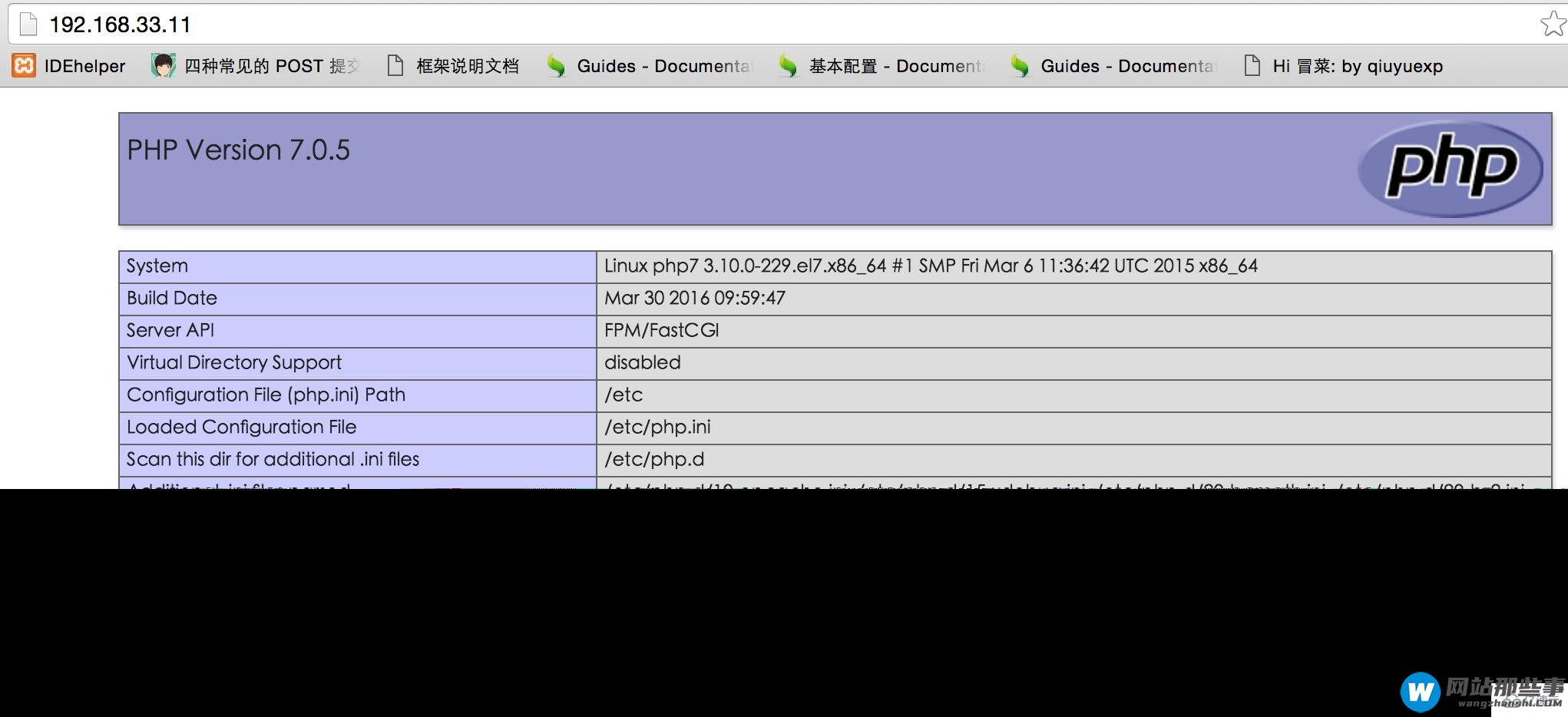1568x717 pixels.
Task: Select the FPM/FastCGI value
Action: tap(662, 330)
